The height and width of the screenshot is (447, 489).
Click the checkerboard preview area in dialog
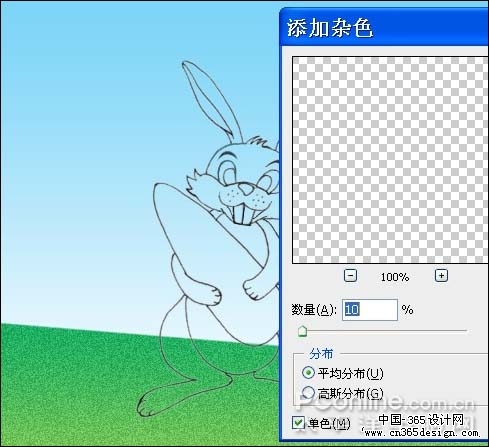pyautogui.click(x=390, y=160)
